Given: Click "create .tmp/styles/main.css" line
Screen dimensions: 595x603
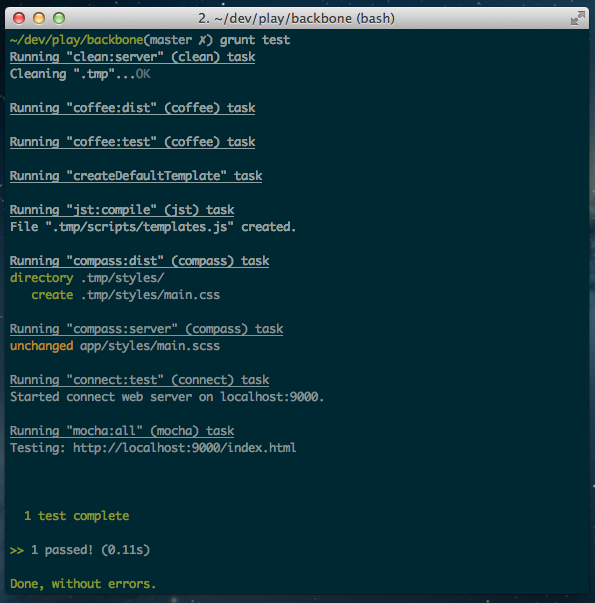Looking at the screenshot, I should 125,295.
